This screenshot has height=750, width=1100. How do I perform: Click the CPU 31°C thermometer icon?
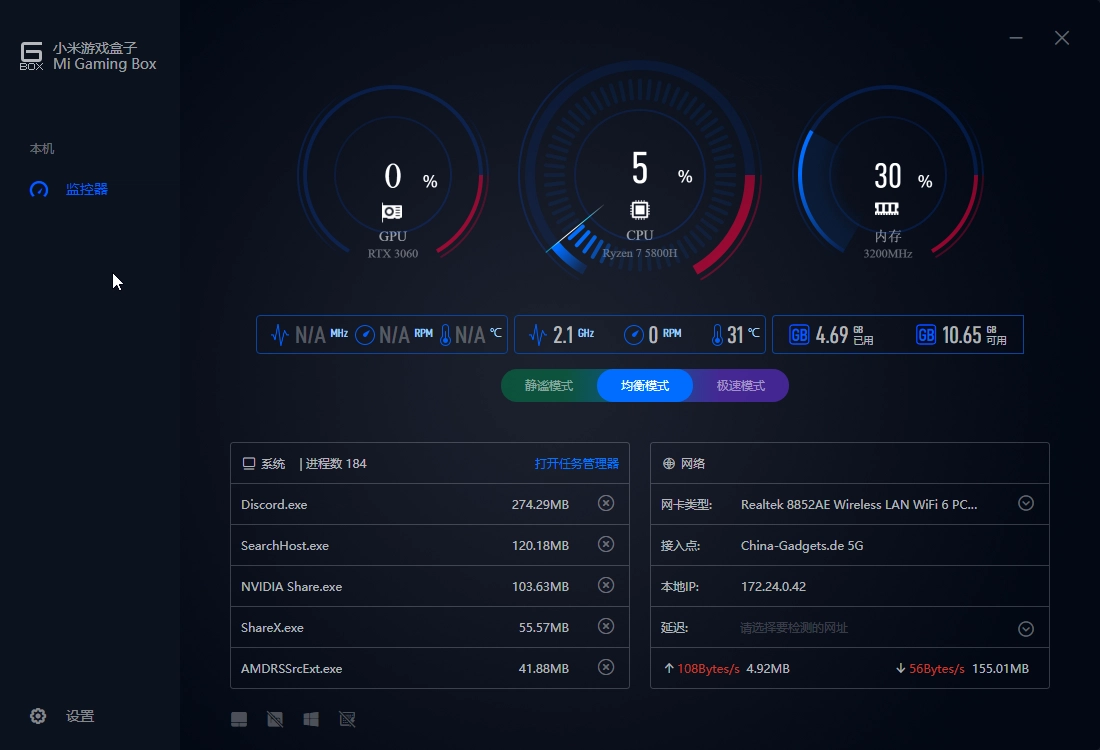(717, 335)
